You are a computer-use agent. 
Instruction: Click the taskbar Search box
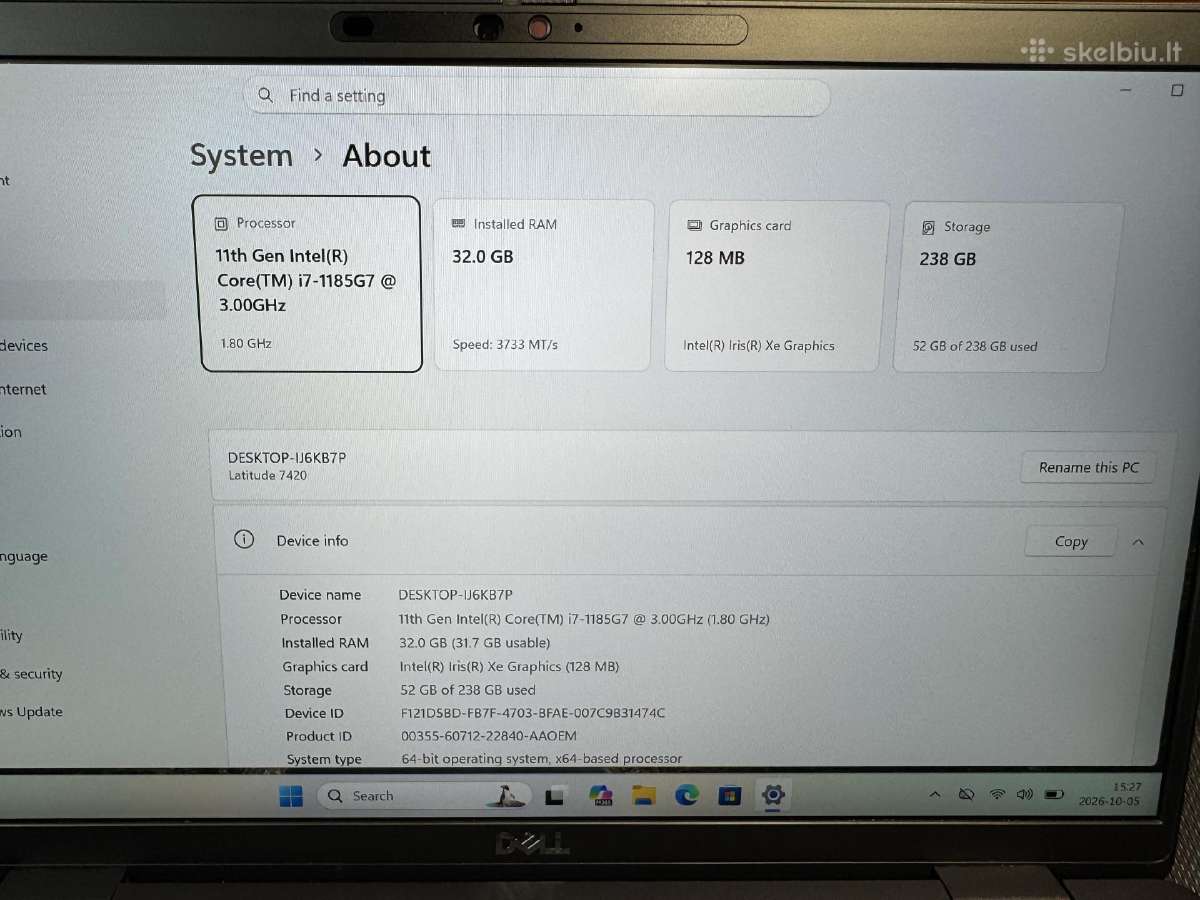pyautogui.click(x=422, y=796)
